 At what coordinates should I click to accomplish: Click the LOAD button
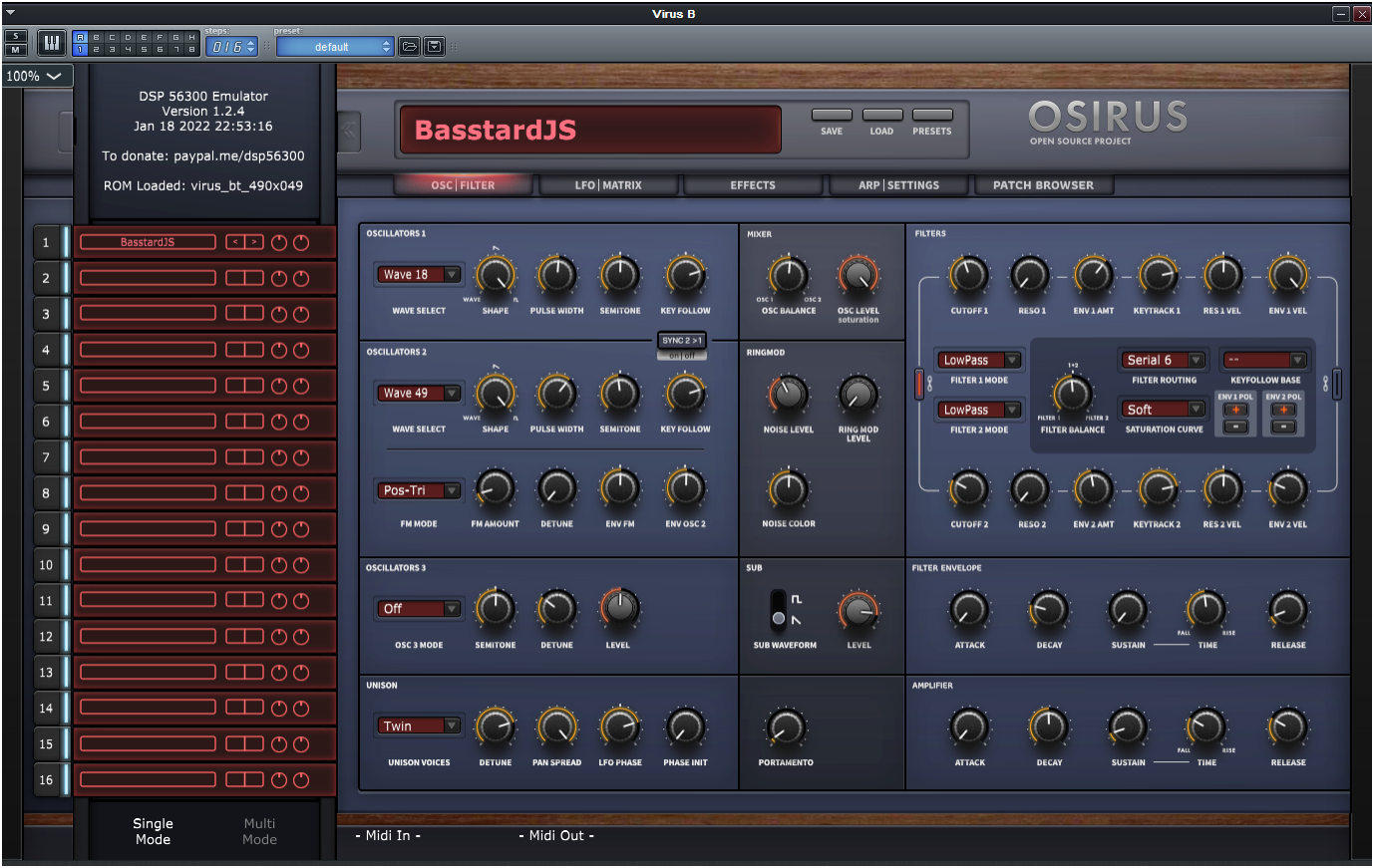(881, 115)
